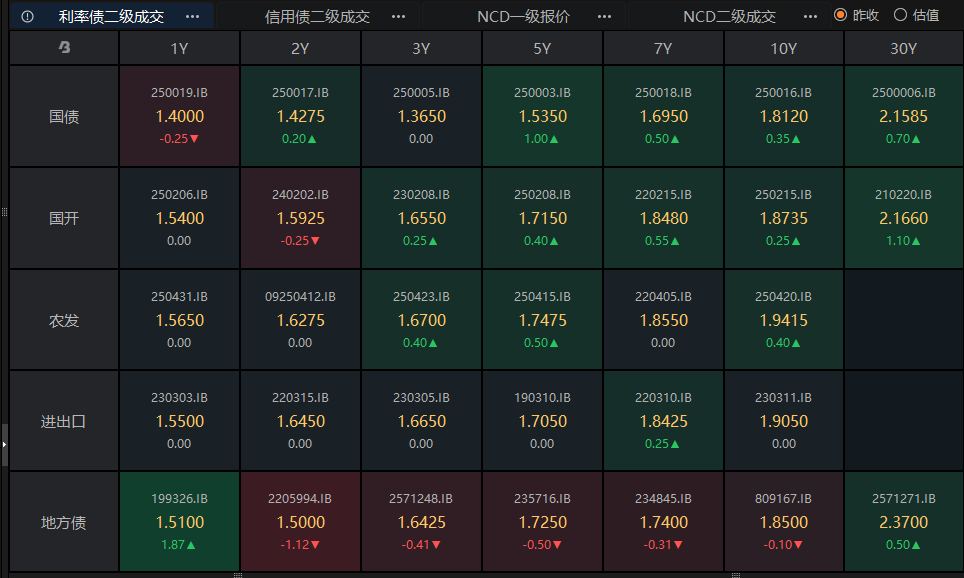
Task: Switch to the NCD一级报价 tab
Action: (524, 16)
